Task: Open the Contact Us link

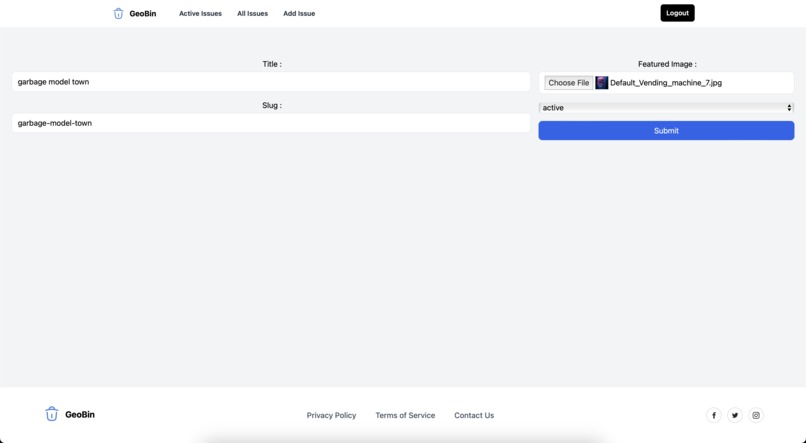Action: click(x=474, y=415)
